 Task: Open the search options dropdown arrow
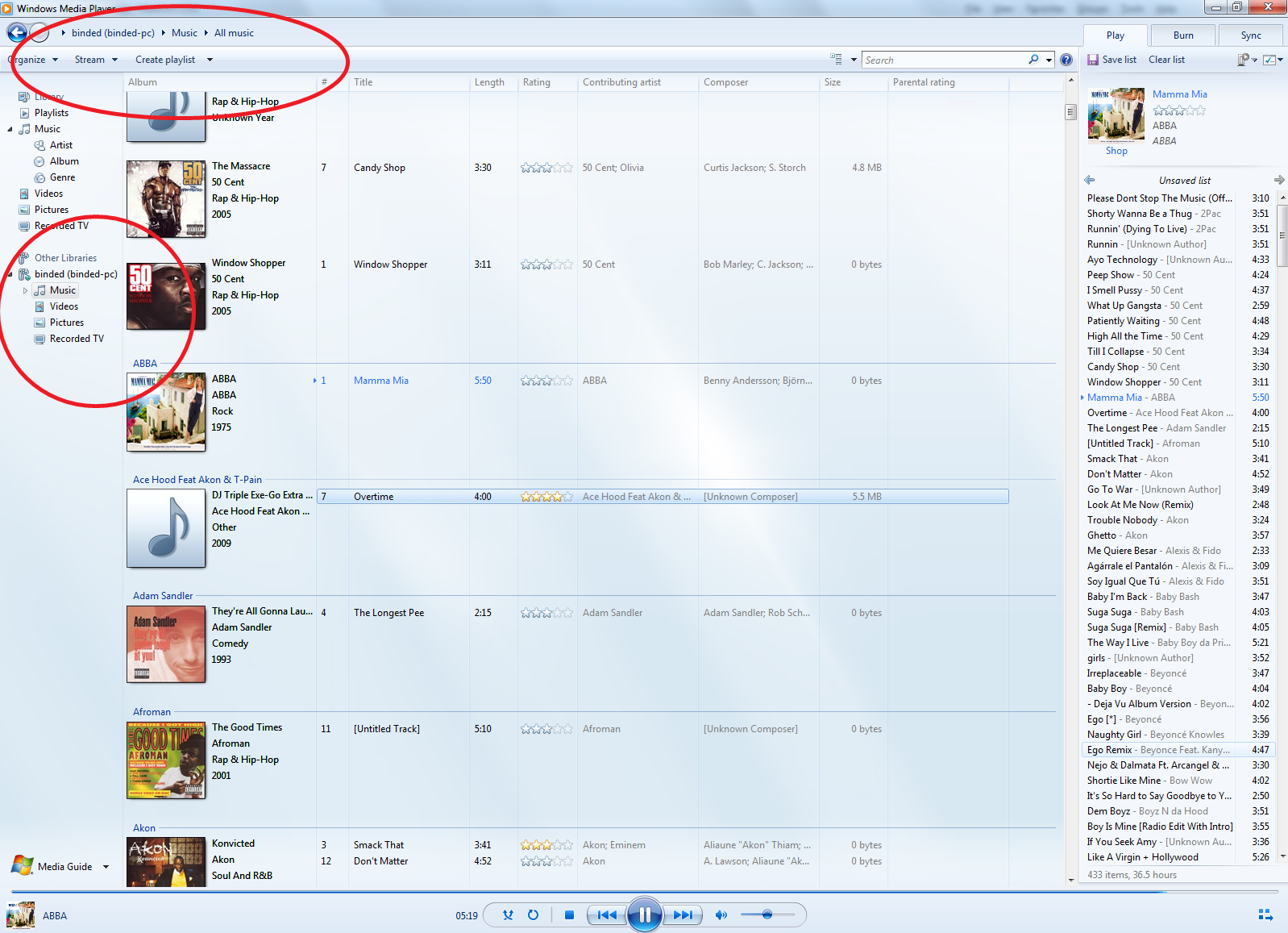[x=1049, y=60]
